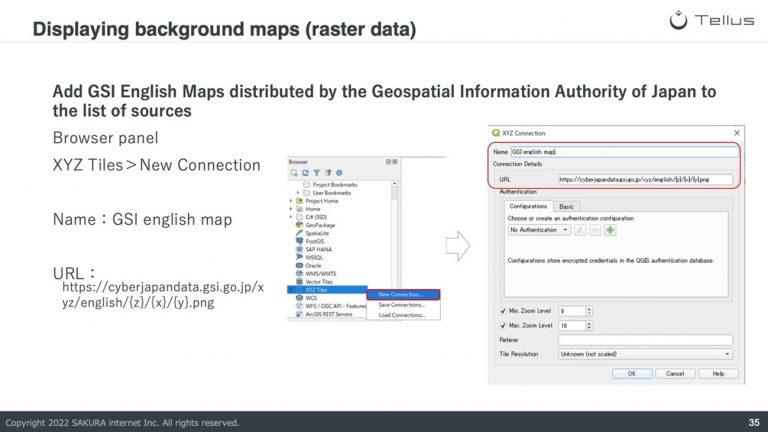The width and height of the screenshot is (768, 432).
Task: Click the Vector Tiles grid icon
Action: pos(299,282)
